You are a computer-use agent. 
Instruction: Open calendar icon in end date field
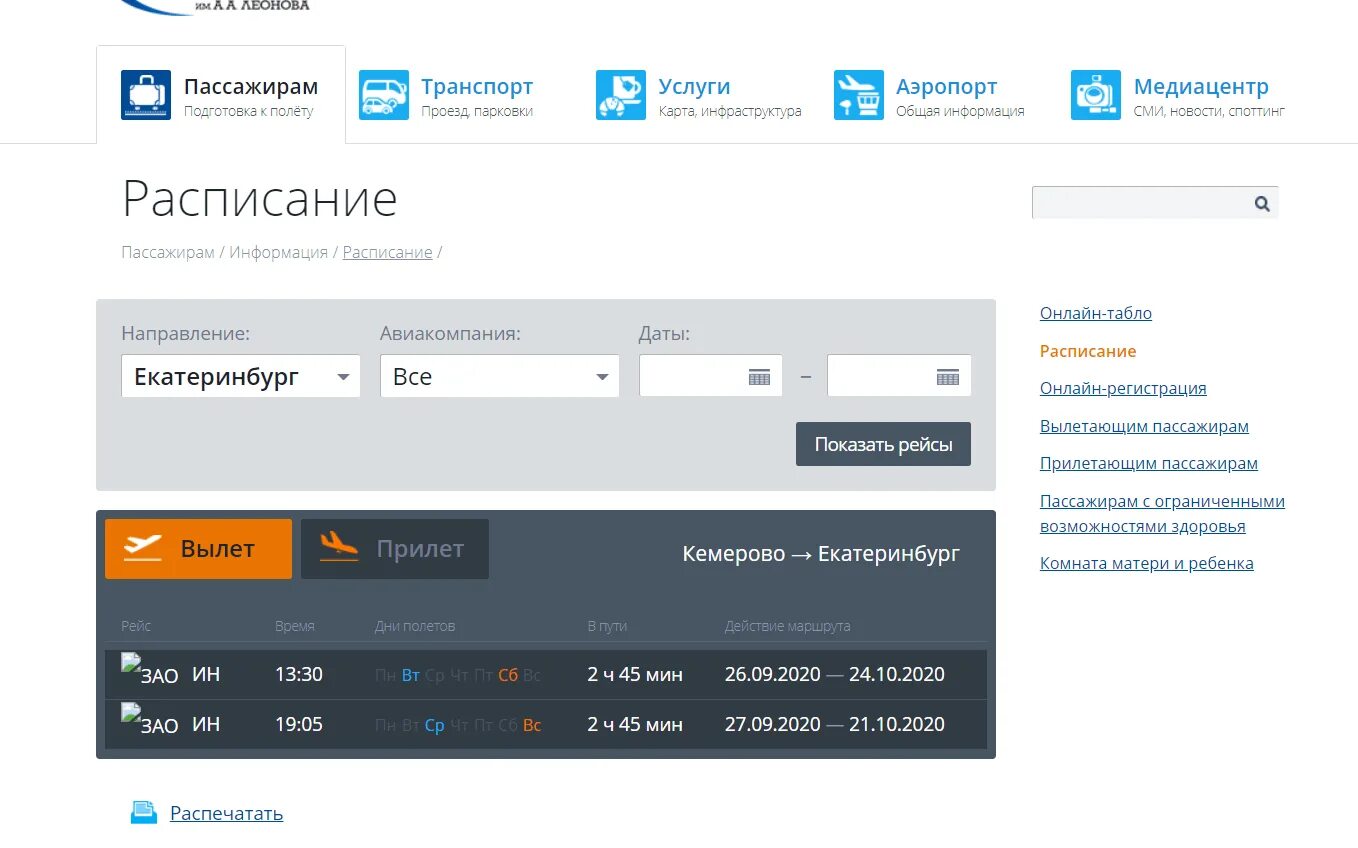pos(948,377)
